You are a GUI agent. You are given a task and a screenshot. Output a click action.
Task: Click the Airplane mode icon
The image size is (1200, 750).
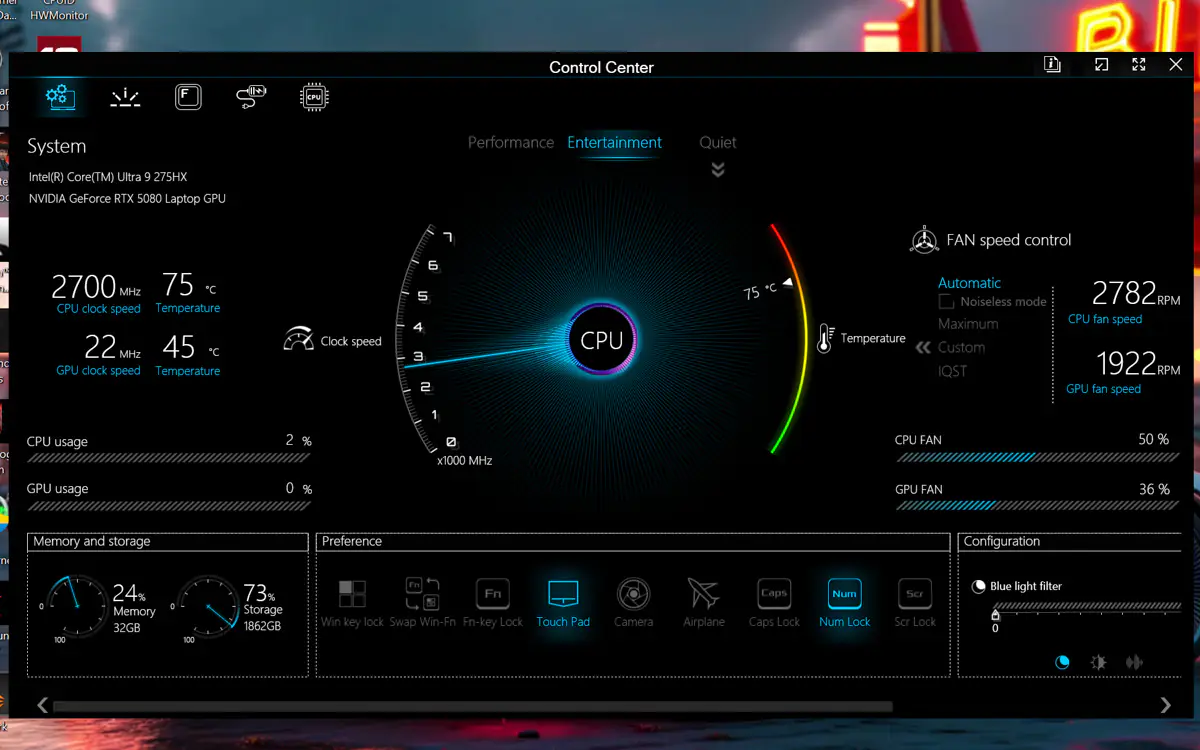pyautogui.click(x=704, y=594)
